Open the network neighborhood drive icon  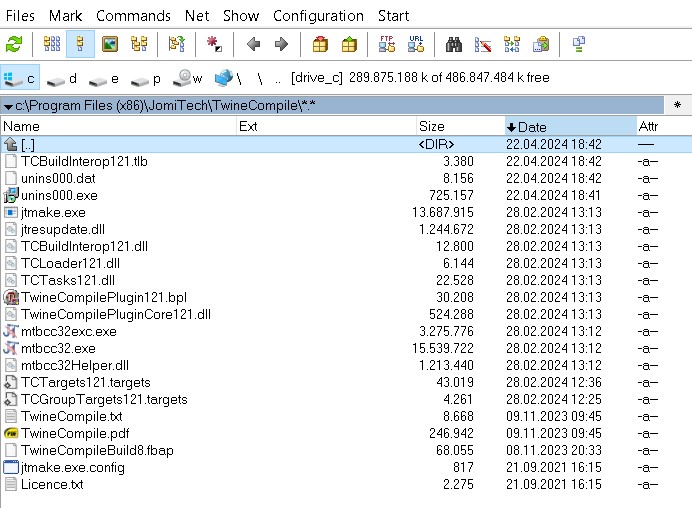point(223,78)
